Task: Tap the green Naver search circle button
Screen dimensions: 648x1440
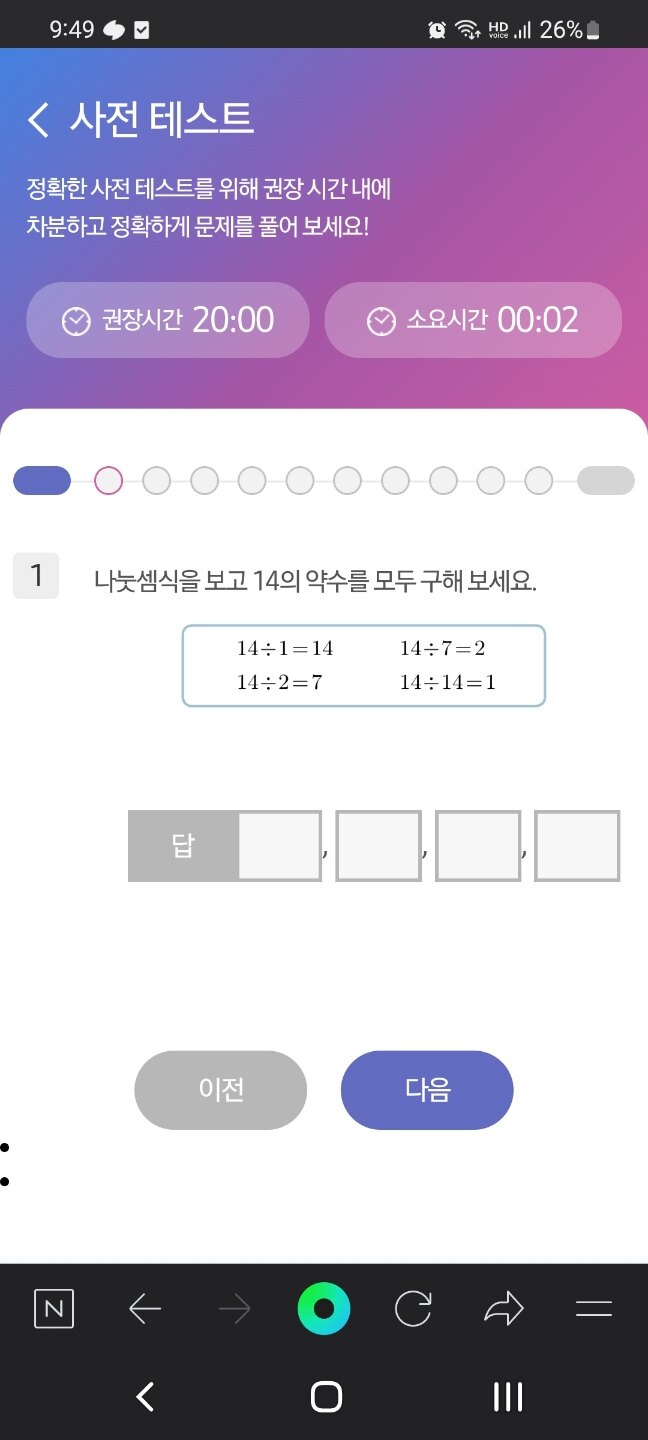Action: tap(324, 1308)
